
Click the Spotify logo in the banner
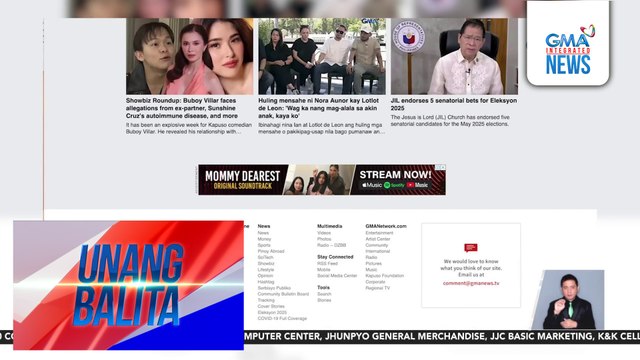(x=394, y=185)
